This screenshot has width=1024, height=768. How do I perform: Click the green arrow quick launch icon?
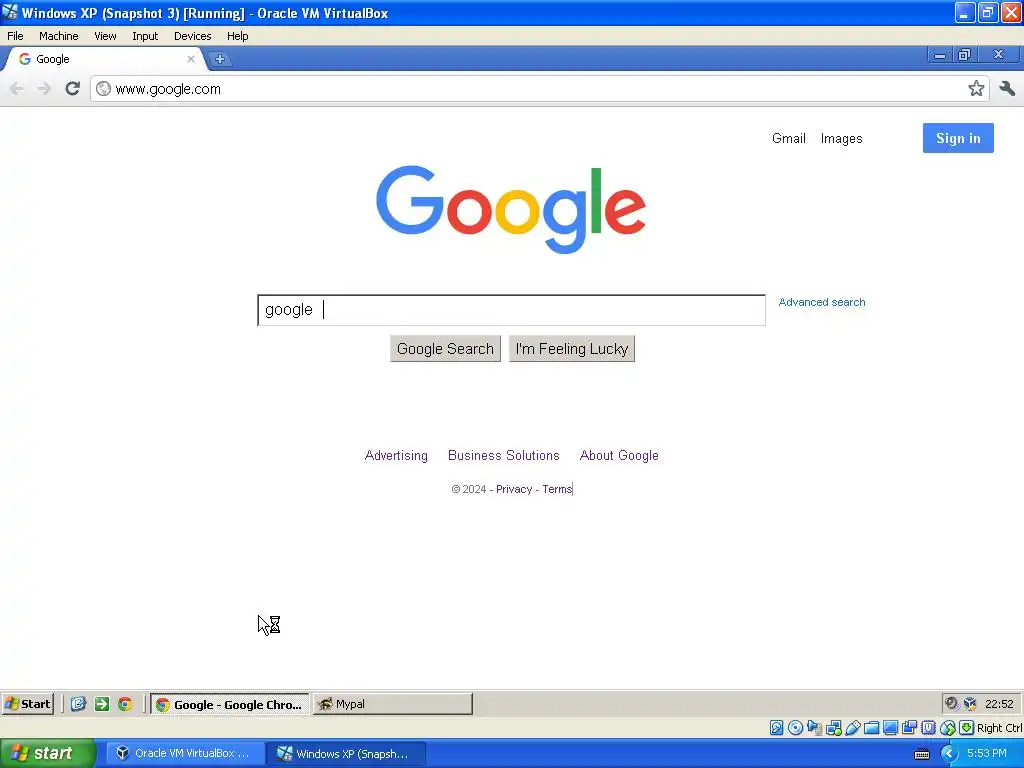click(x=102, y=704)
